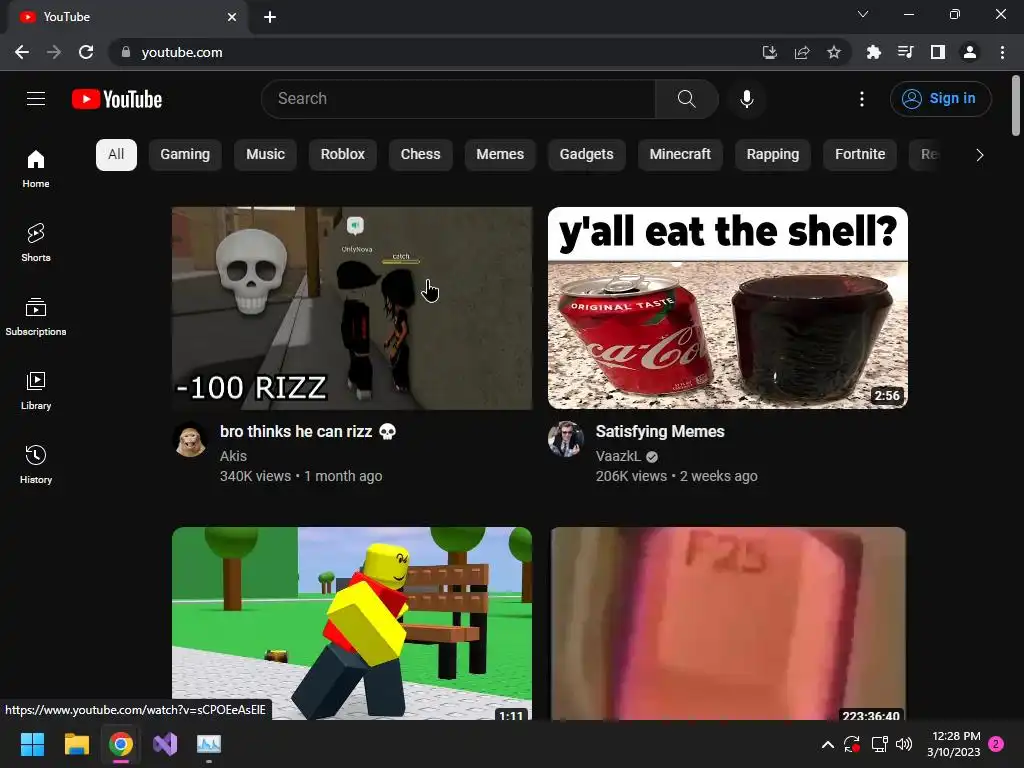
Task: Open the Roblox noob bench thumbnail
Action: pyautogui.click(x=352, y=624)
